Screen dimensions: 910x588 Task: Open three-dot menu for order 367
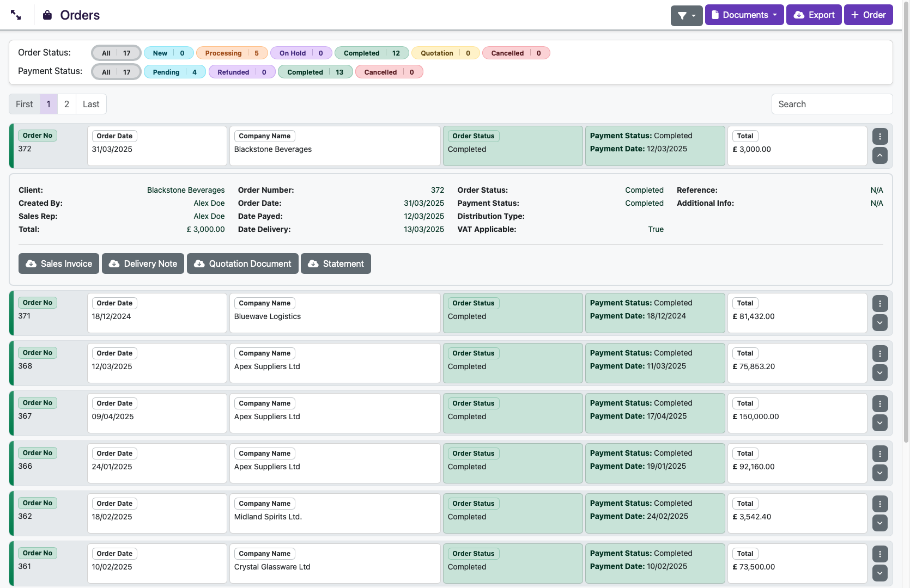[880, 403]
